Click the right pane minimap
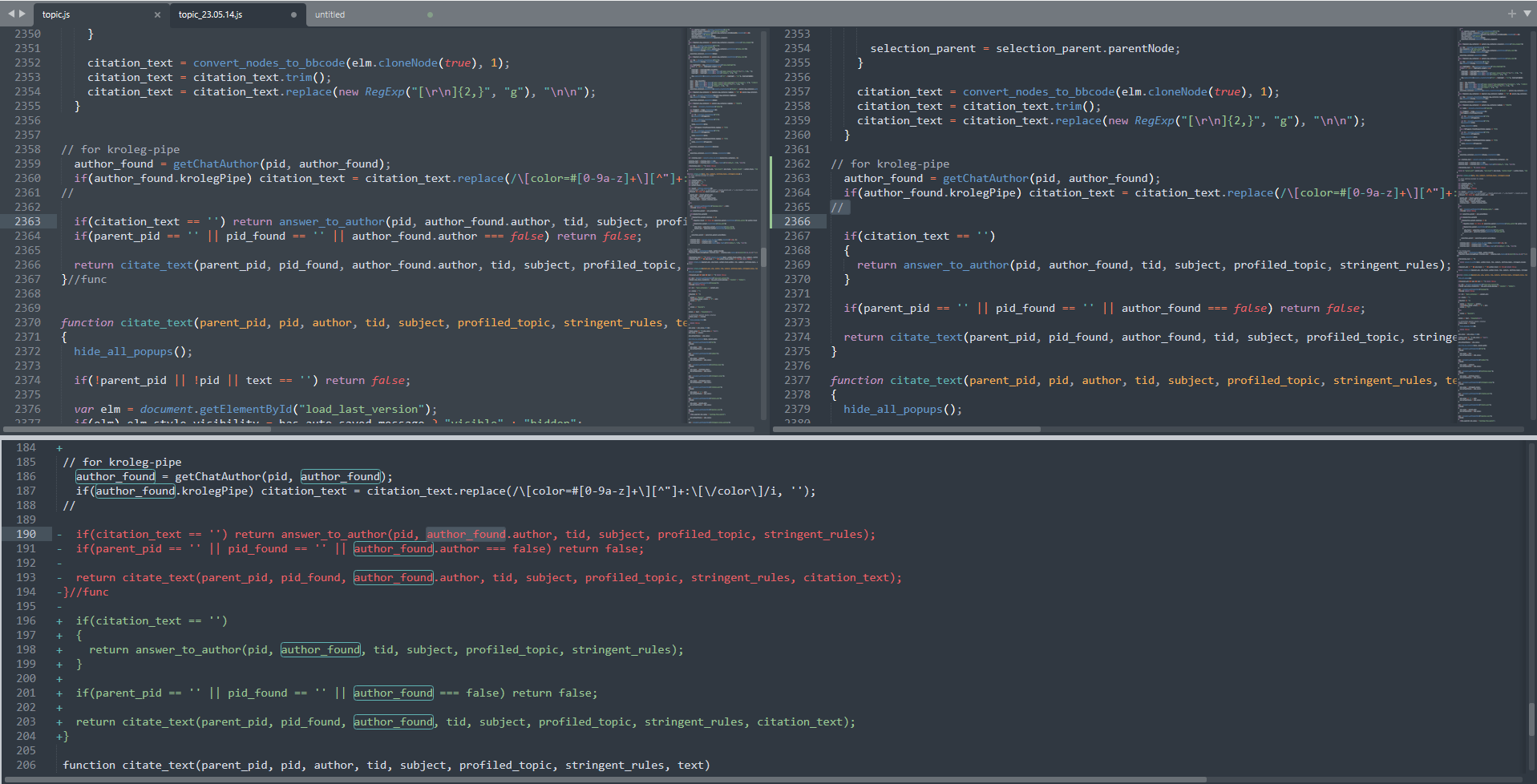 point(1493,224)
